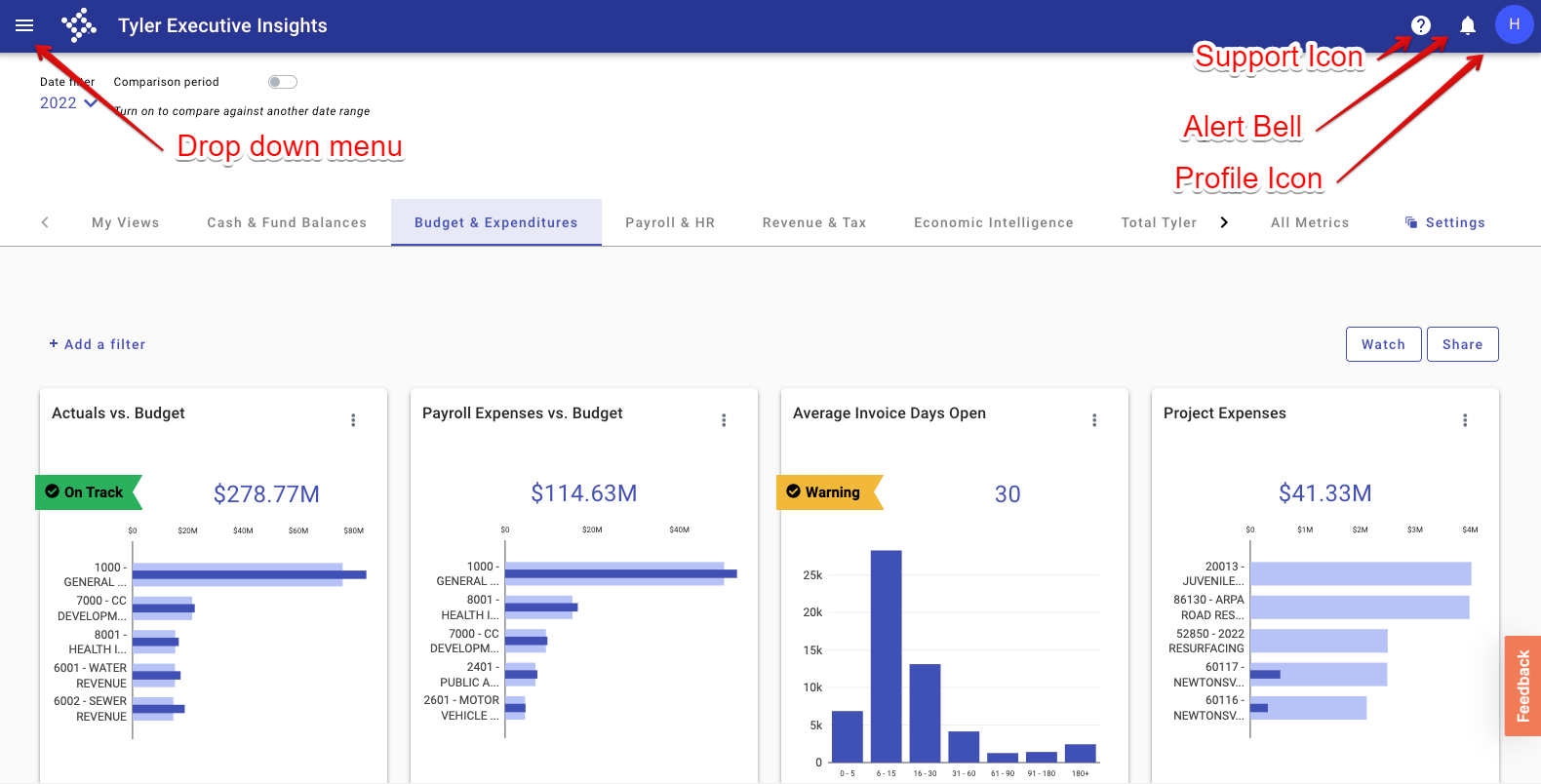Open the Total Tyler tab
The height and width of the screenshot is (784, 1541).
[1159, 222]
